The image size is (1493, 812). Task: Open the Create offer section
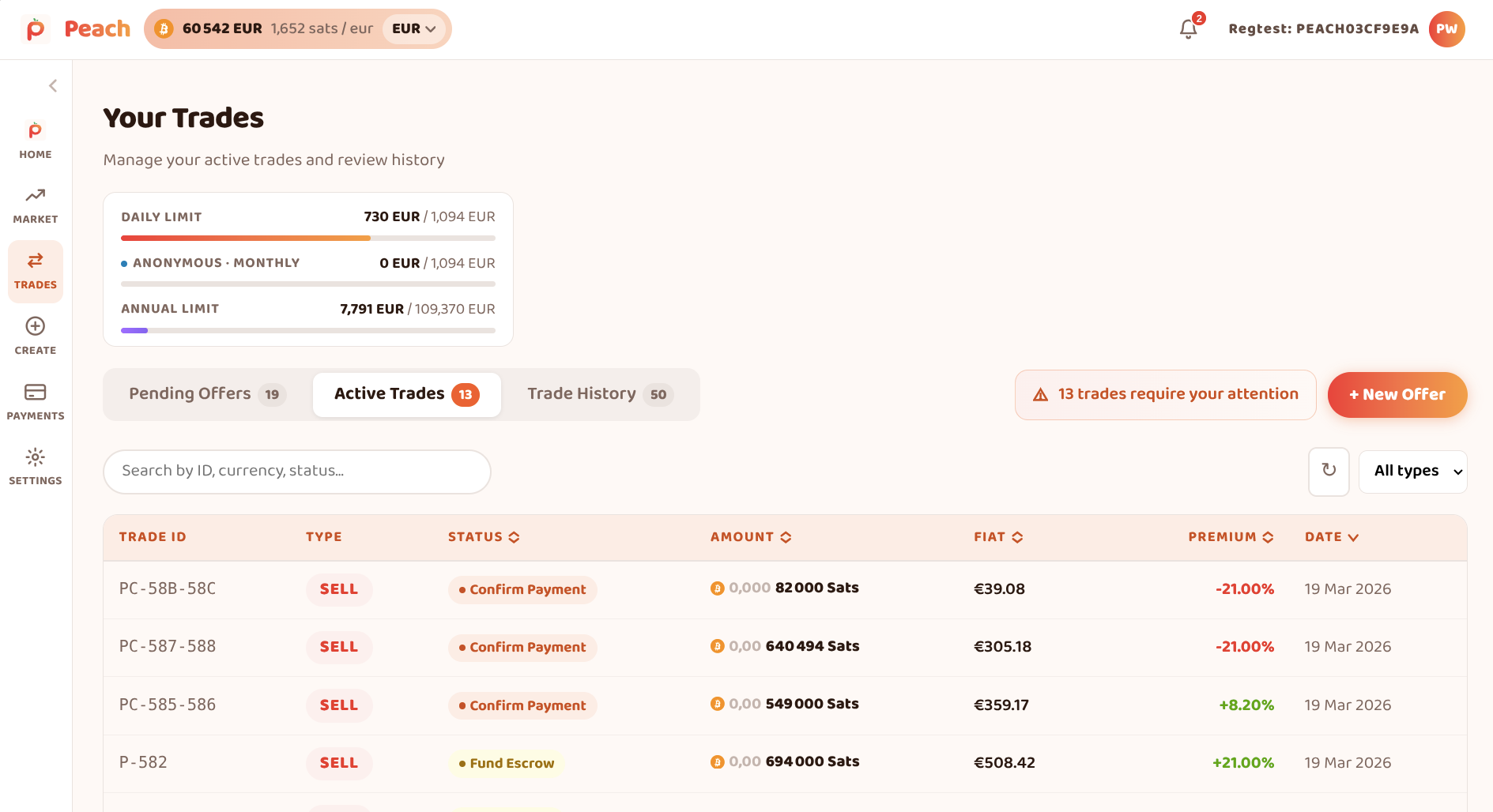click(x=36, y=336)
